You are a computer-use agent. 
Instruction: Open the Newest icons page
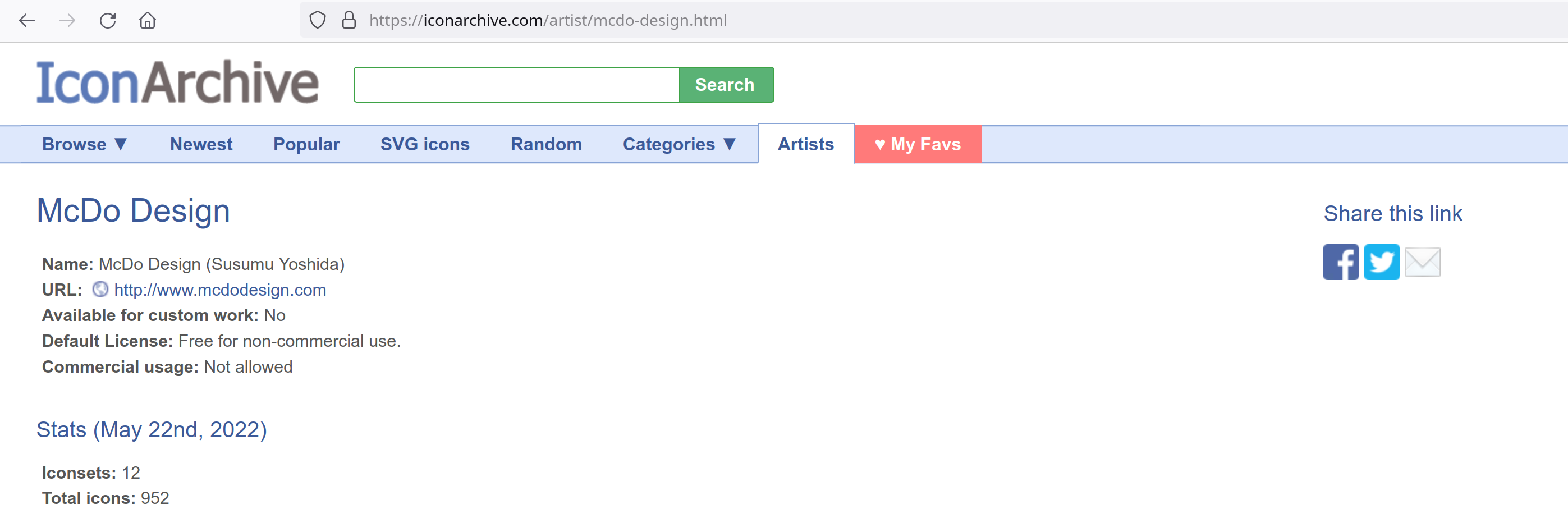[201, 144]
